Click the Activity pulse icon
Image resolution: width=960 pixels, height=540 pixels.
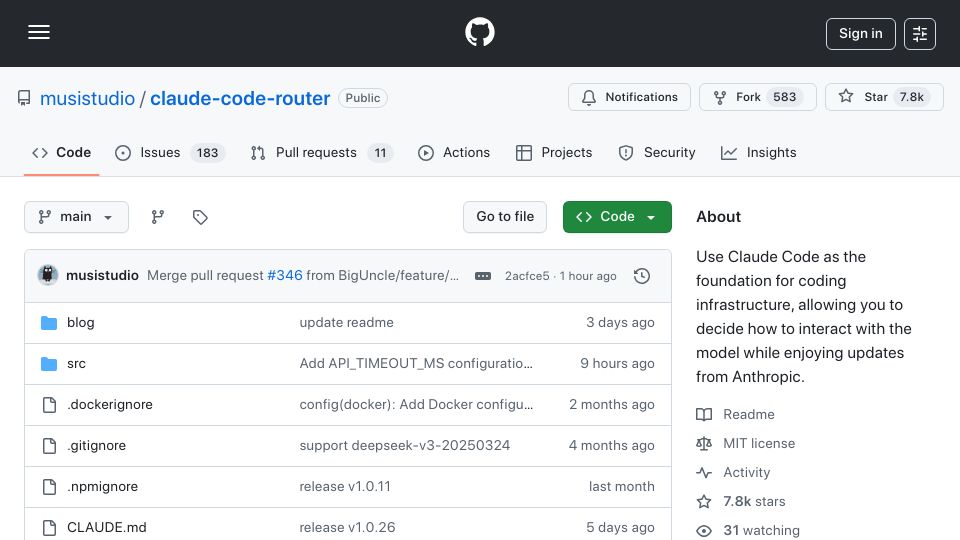[x=704, y=473]
